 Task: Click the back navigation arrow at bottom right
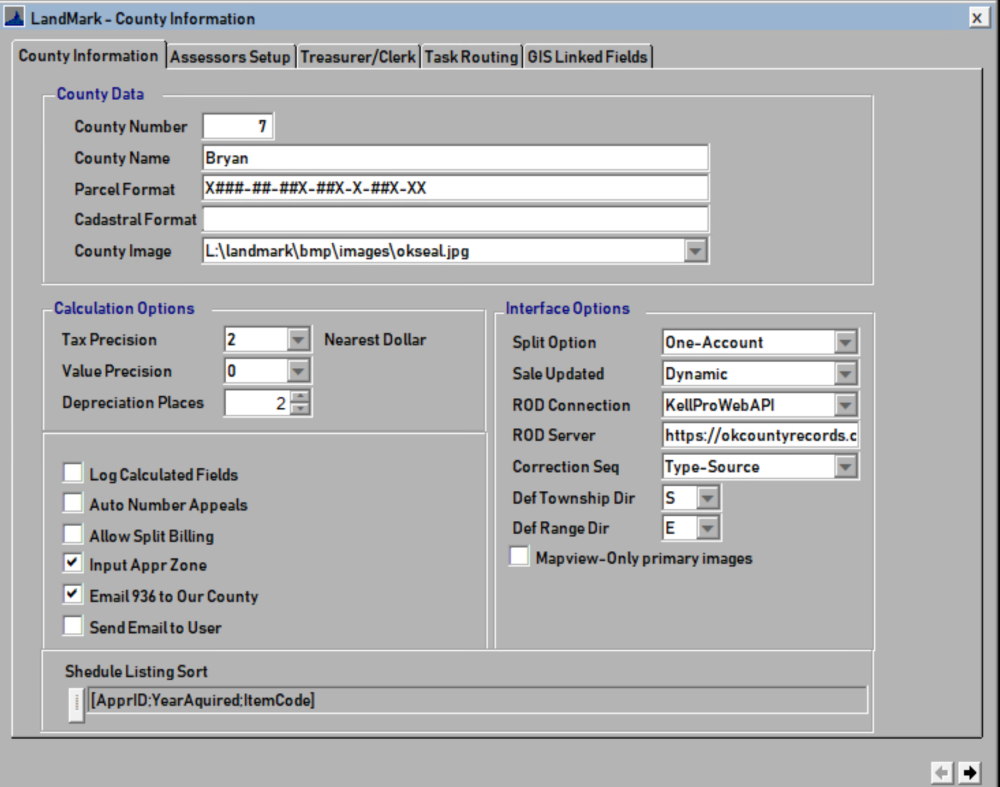(941, 772)
